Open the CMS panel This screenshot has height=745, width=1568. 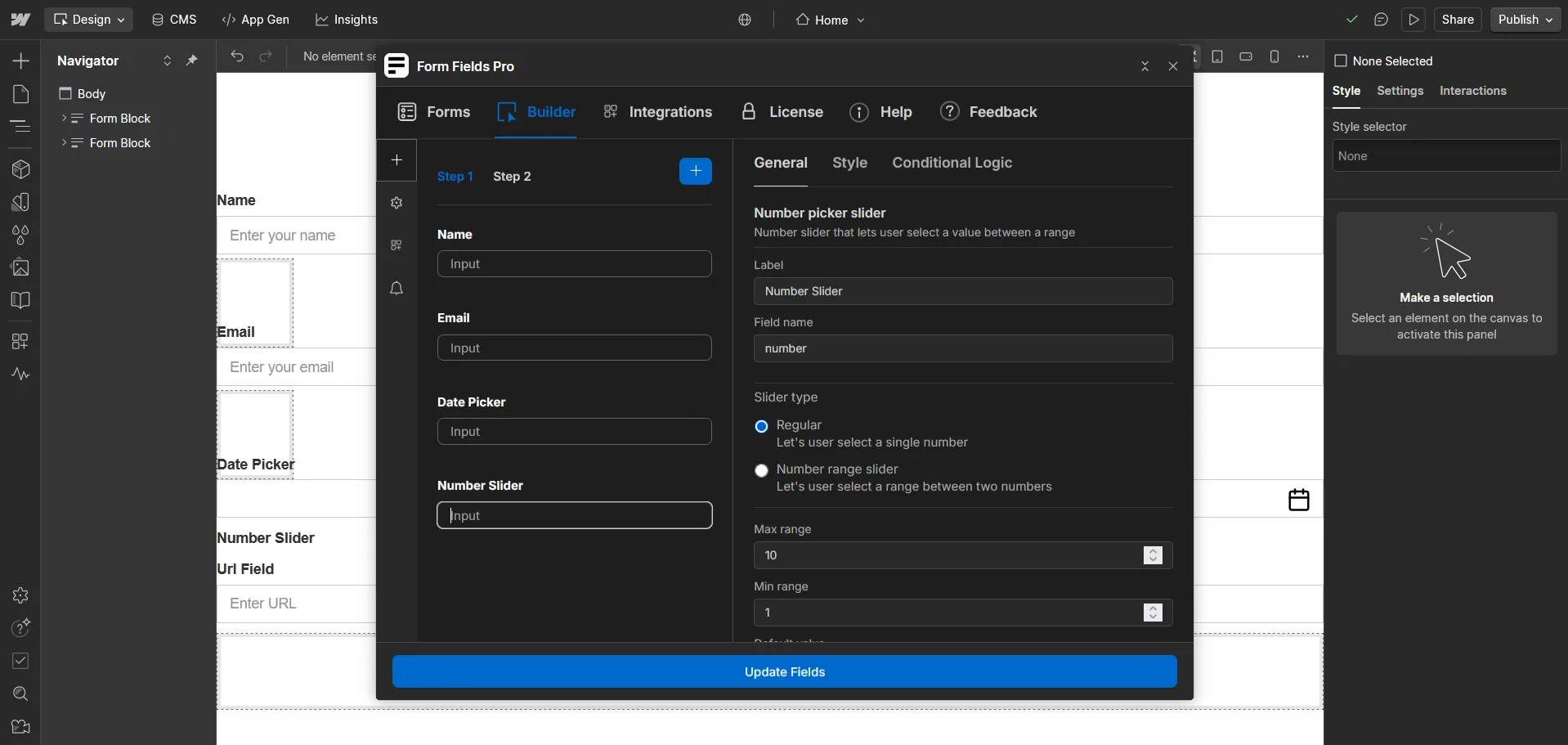174,20
